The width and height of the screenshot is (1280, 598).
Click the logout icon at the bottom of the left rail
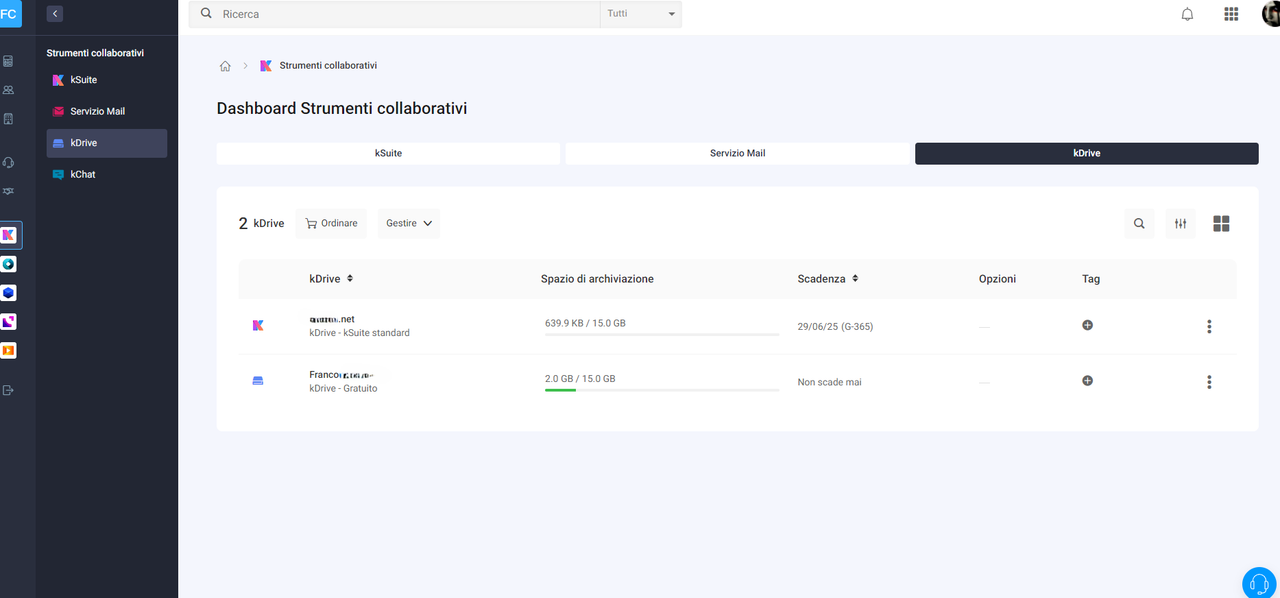(9, 390)
